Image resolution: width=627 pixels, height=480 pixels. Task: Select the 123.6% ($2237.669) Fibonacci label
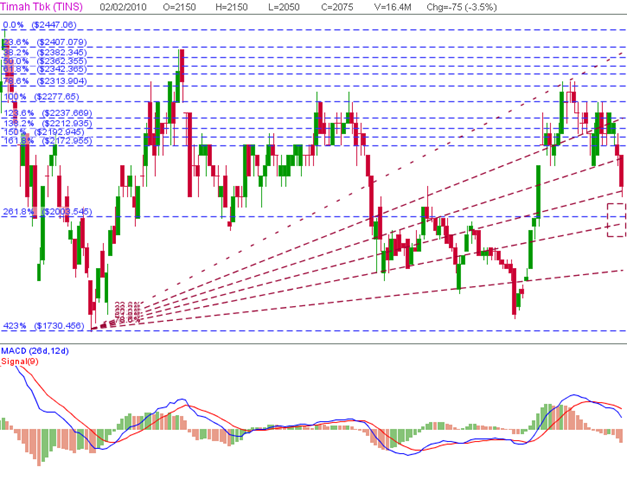coord(48,113)
